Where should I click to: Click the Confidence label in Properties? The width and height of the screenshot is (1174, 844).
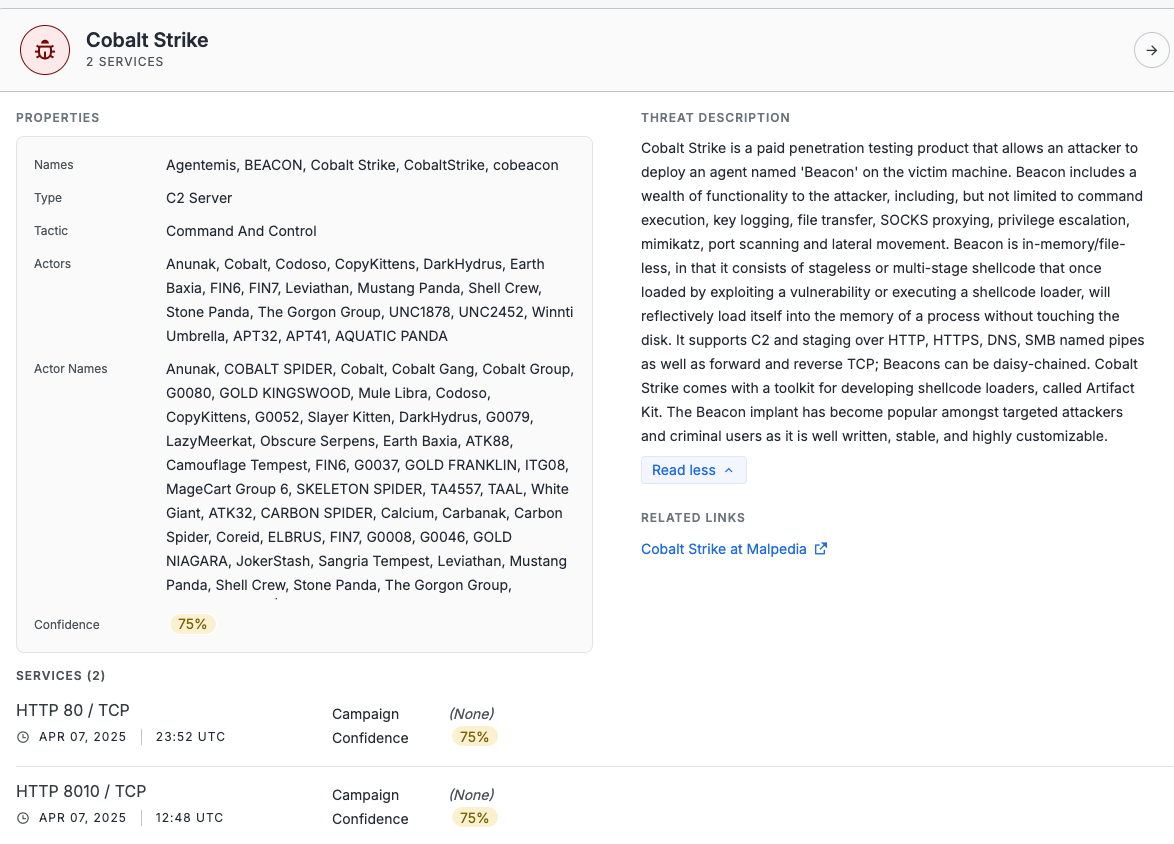click(67, 625)
